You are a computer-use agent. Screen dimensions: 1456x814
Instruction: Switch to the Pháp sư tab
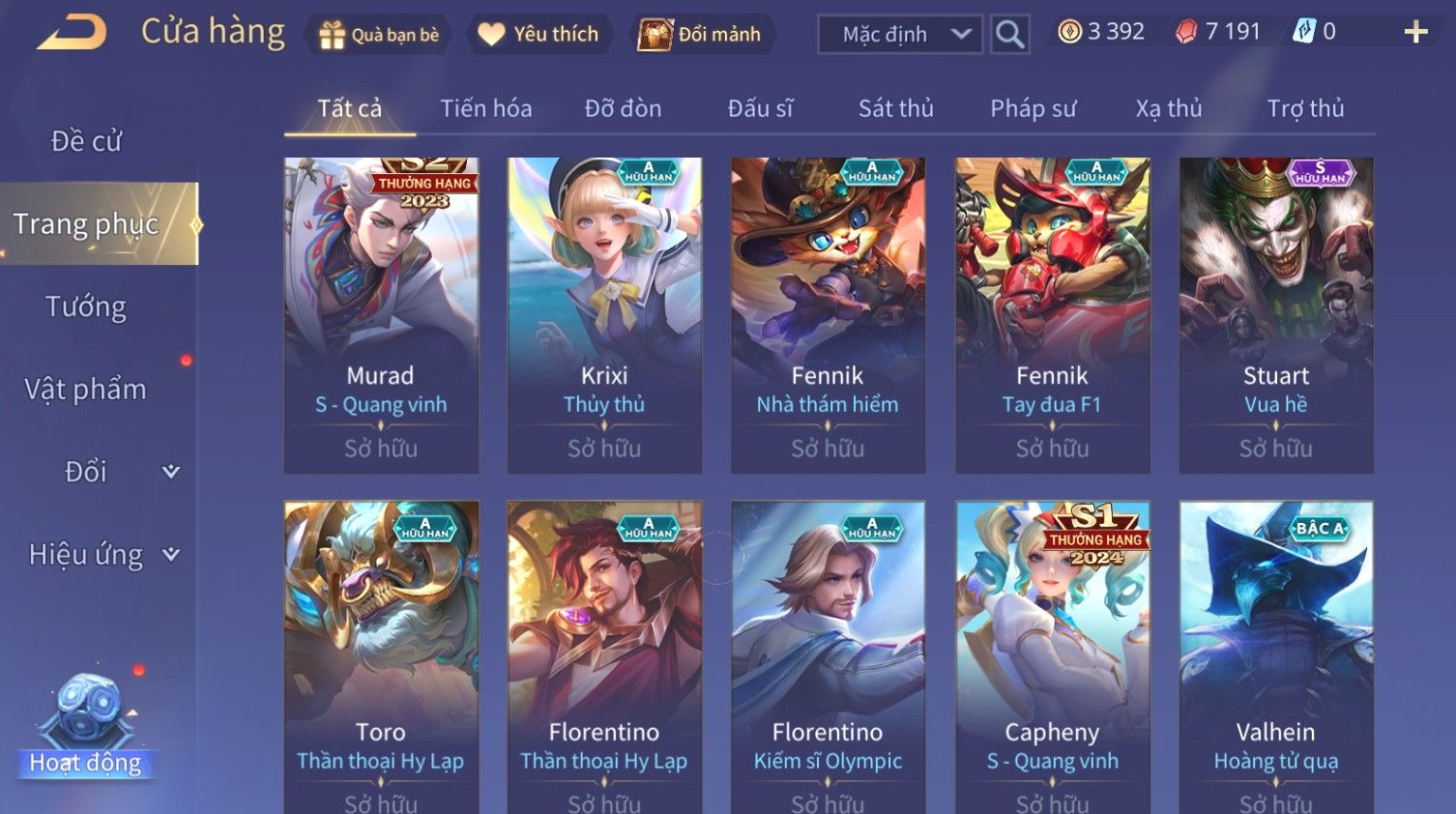coord(1033,108)
